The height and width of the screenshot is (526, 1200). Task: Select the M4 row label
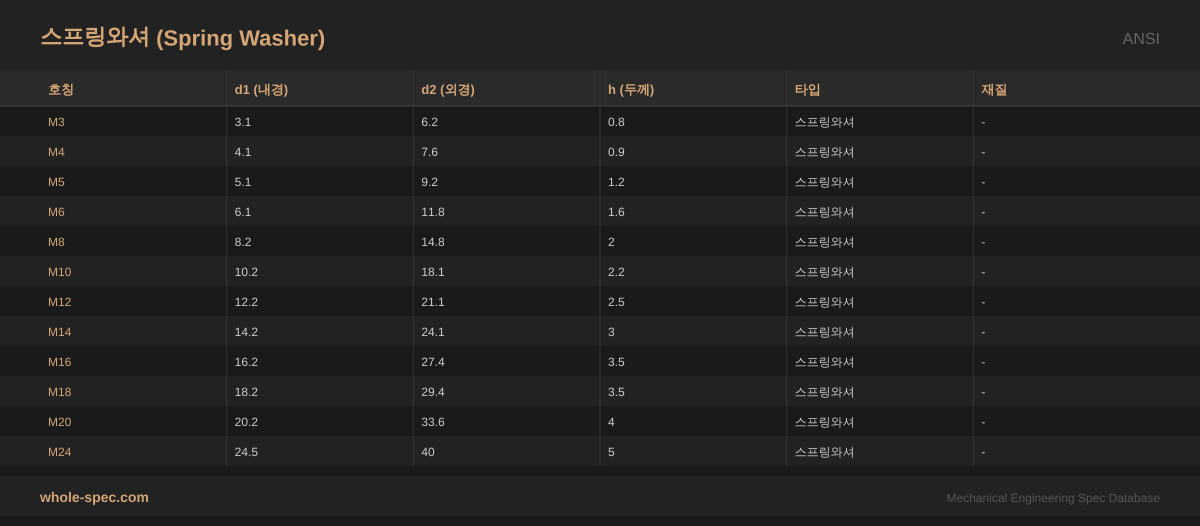point(56,152)
